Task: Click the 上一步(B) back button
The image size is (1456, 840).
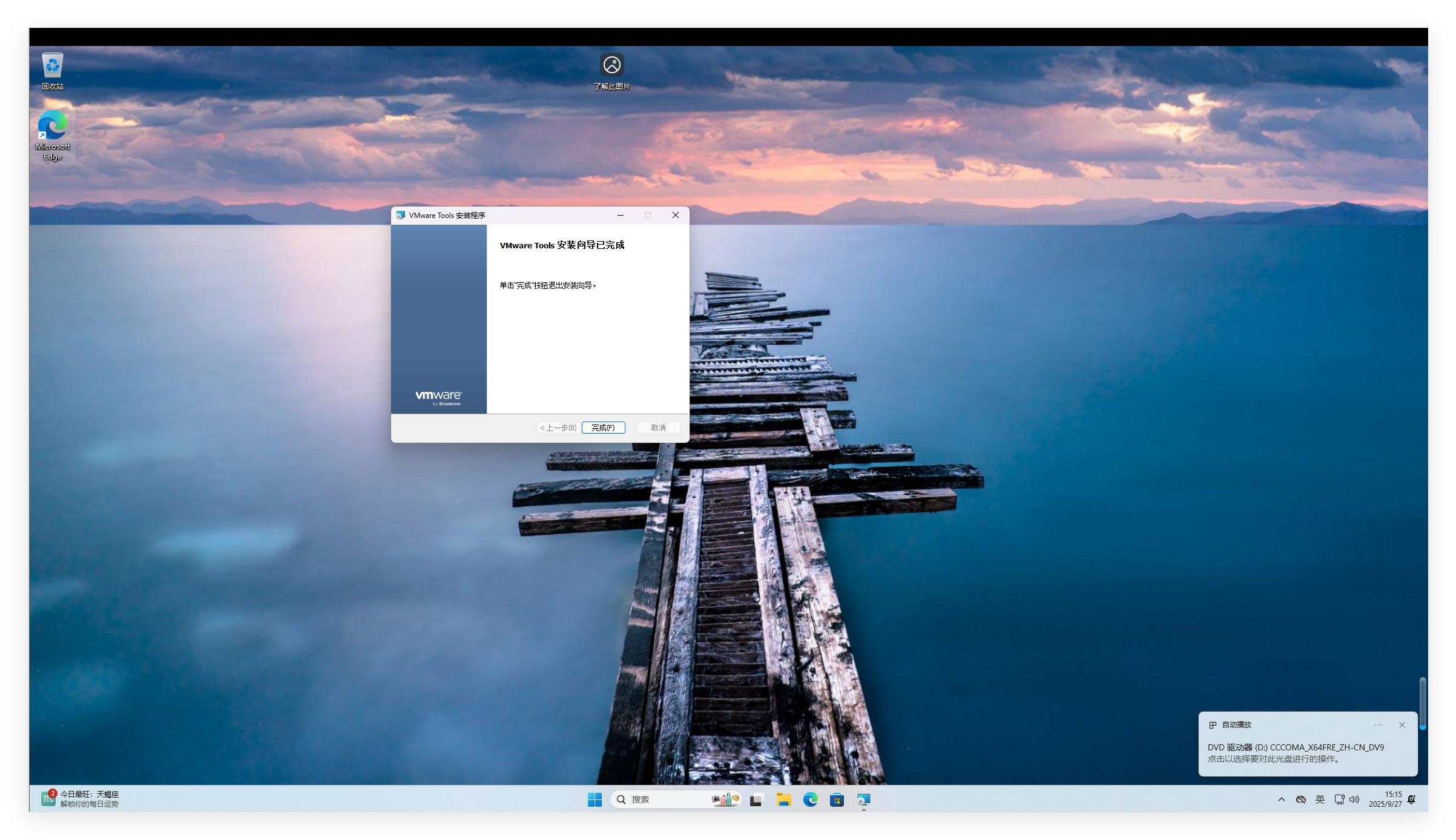Action: pos(558,428)
